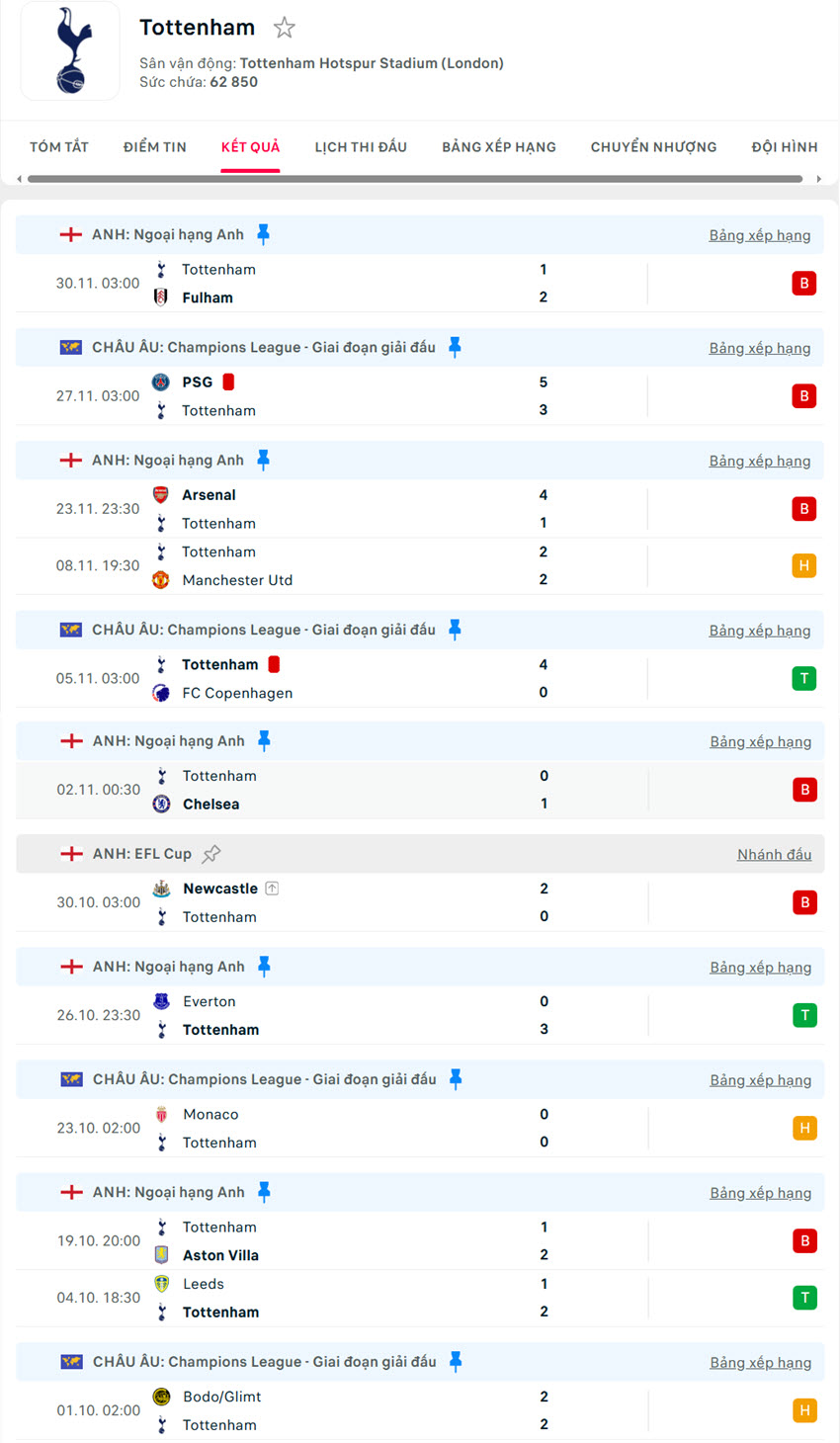Open the TÓM TẮT tab
The image size is (840, 1443).
pyautogui.click(x=59, y=147)
